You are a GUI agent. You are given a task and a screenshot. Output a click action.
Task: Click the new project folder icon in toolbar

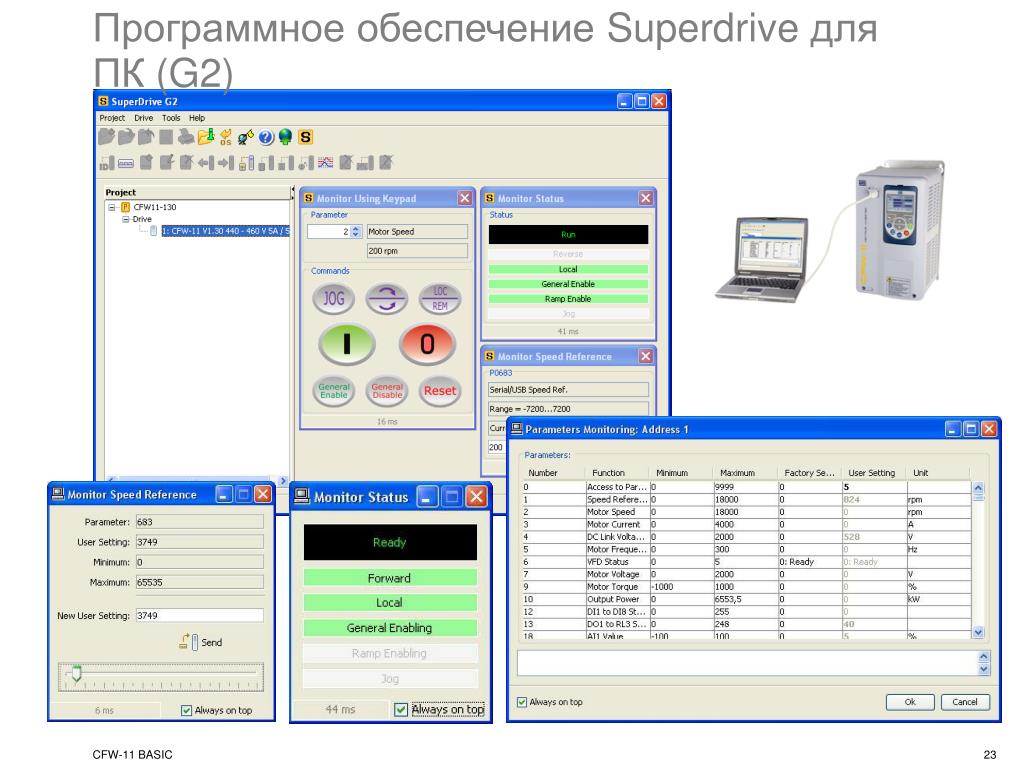pyautogui.click(x=106, y=136)
